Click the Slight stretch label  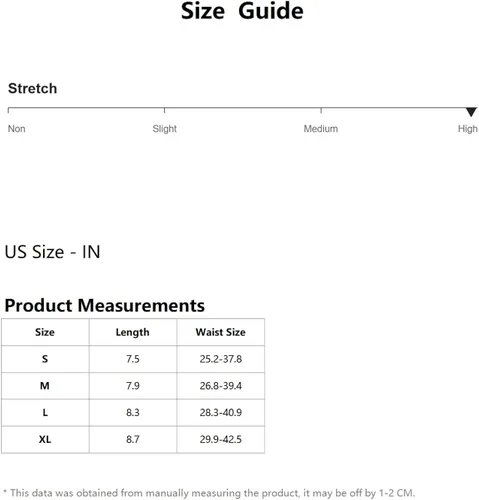click(165, 129)
